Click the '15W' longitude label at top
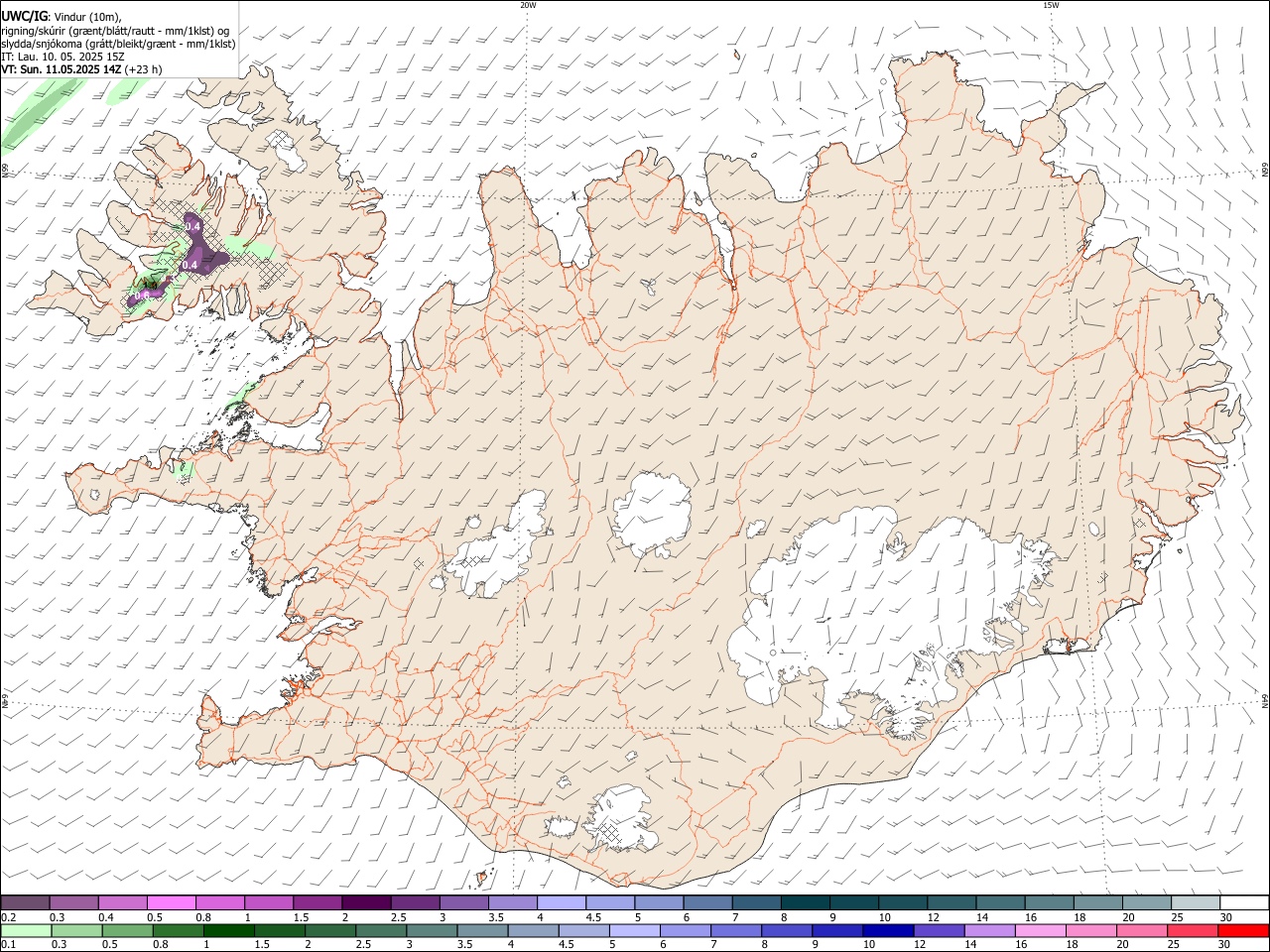The height and width of the screenshot is (952, 1270). click(1050, 5)
